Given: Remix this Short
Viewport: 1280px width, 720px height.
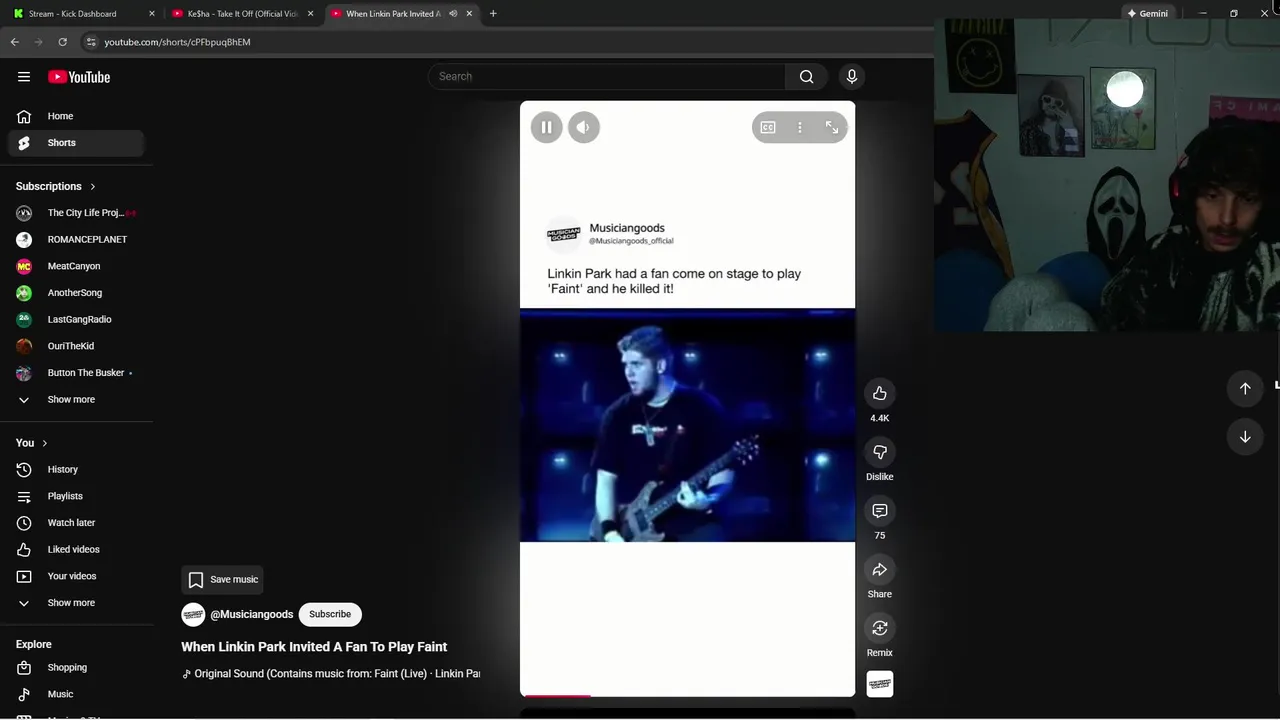Looking at the screenshot, I should (x=880, y=628).
